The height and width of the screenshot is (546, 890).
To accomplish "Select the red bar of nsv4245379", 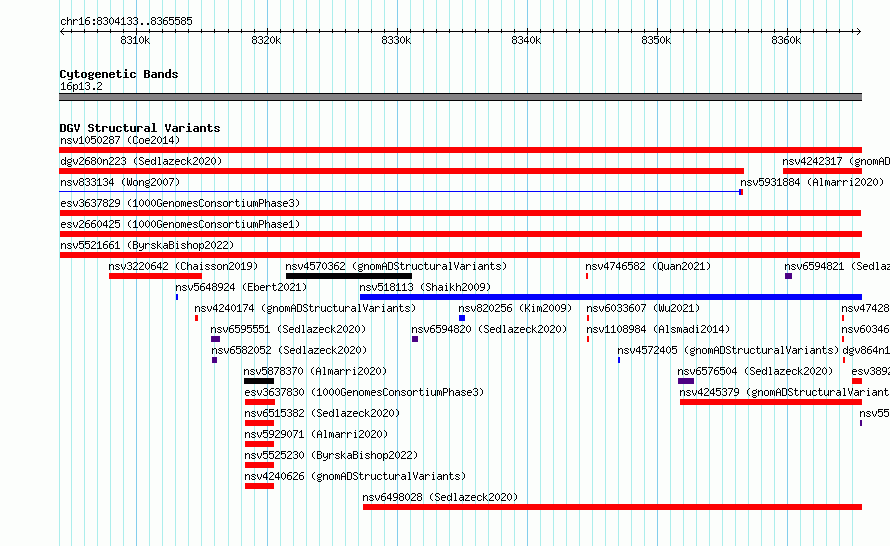I will [x=771, y=402].
